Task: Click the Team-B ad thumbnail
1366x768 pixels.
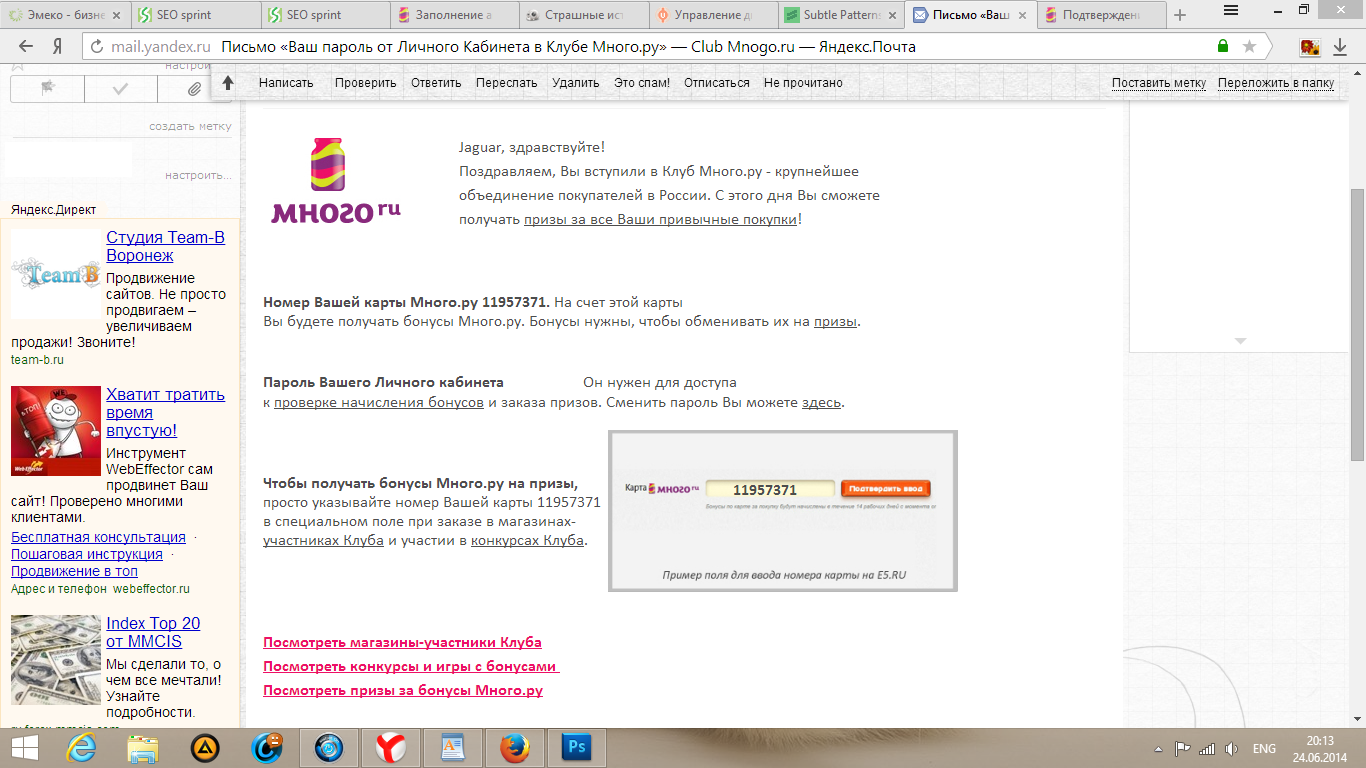Action: click(x=56, y=273)
